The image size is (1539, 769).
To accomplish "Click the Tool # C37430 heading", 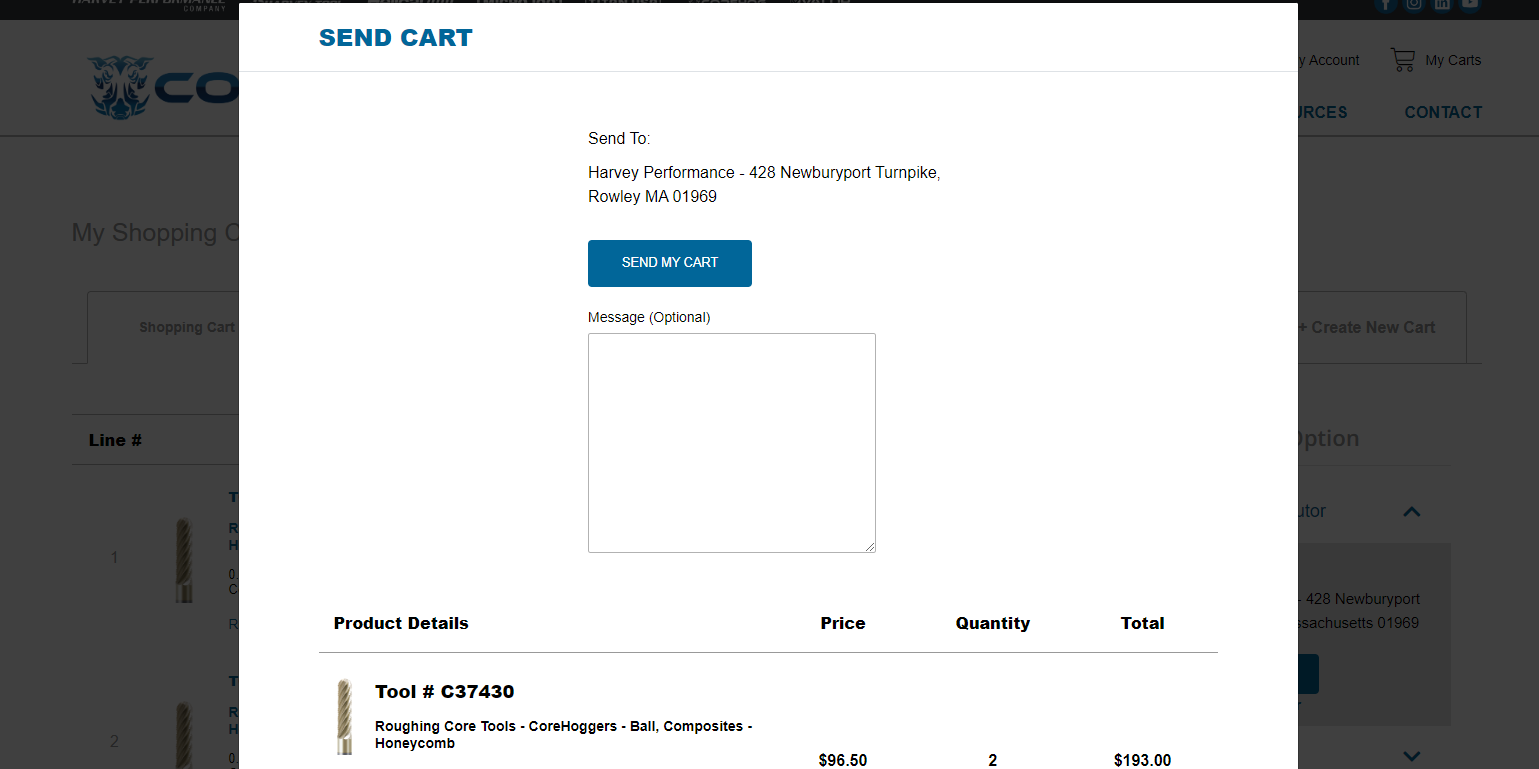I will [x=444, y=692].
